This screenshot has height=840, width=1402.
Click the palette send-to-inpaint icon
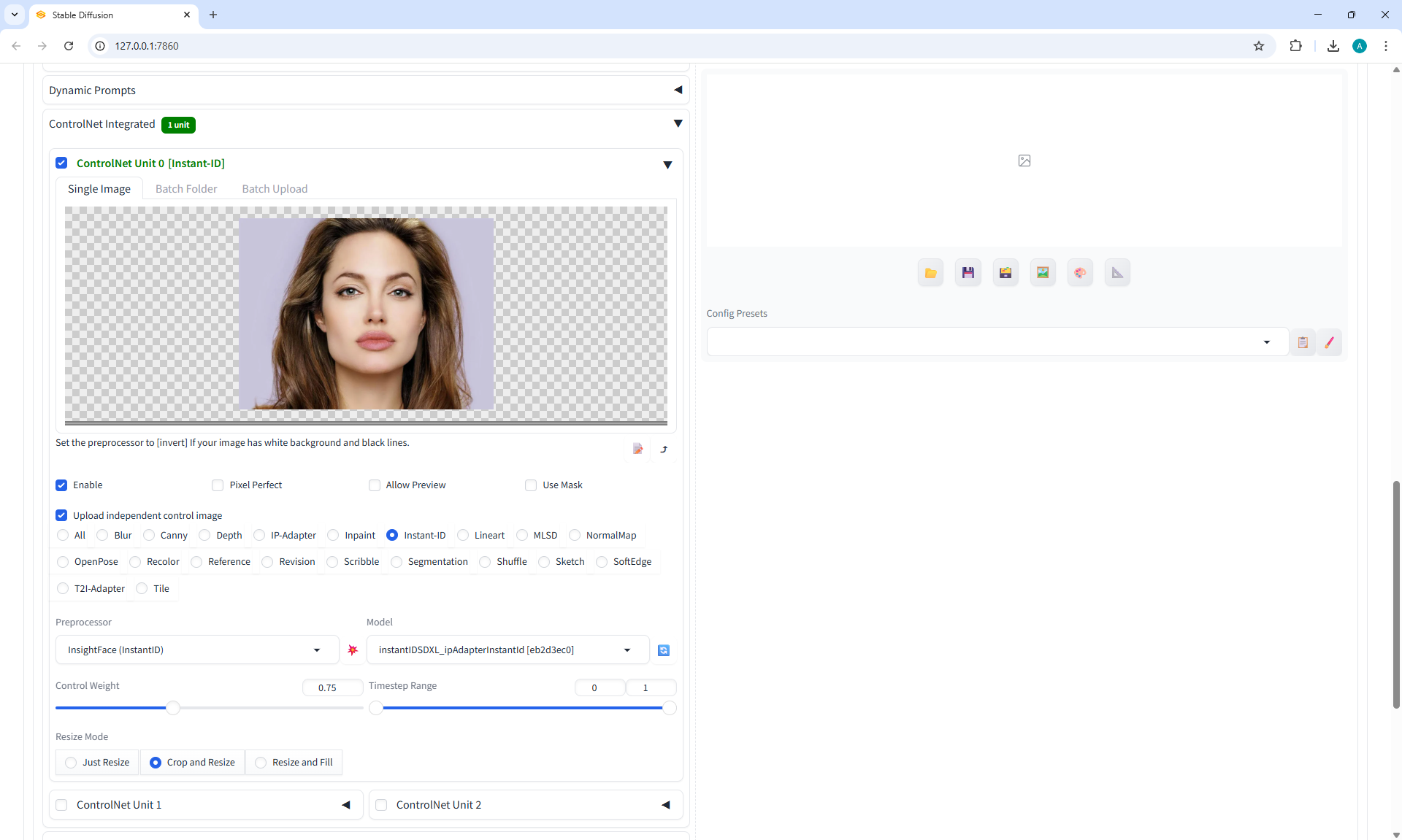1079,273
